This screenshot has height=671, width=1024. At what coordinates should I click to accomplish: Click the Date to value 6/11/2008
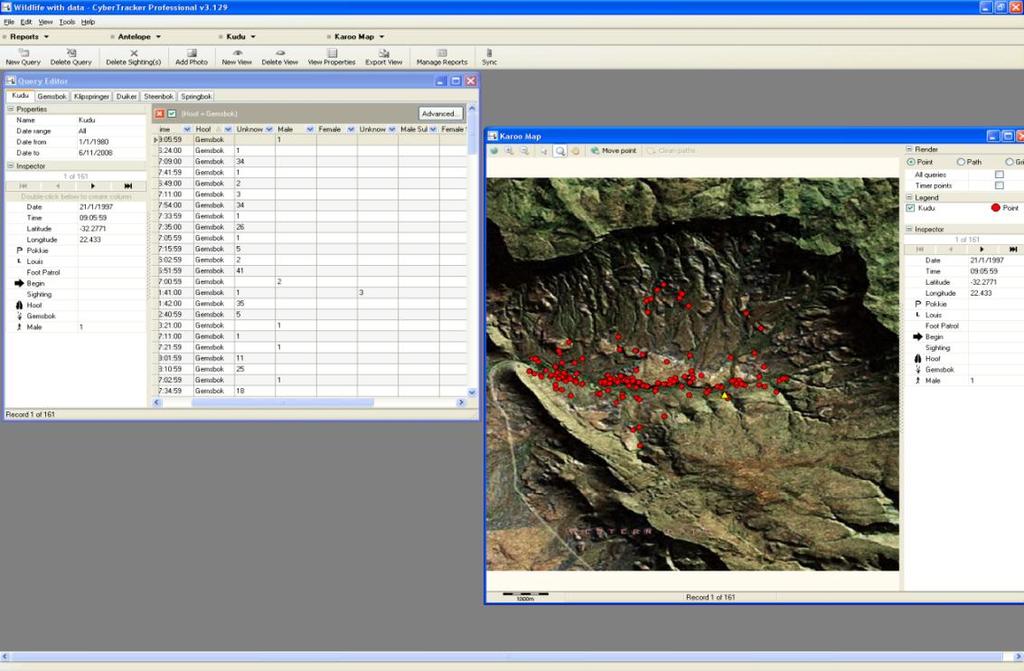pyautogui.click(x=95, y=153)
